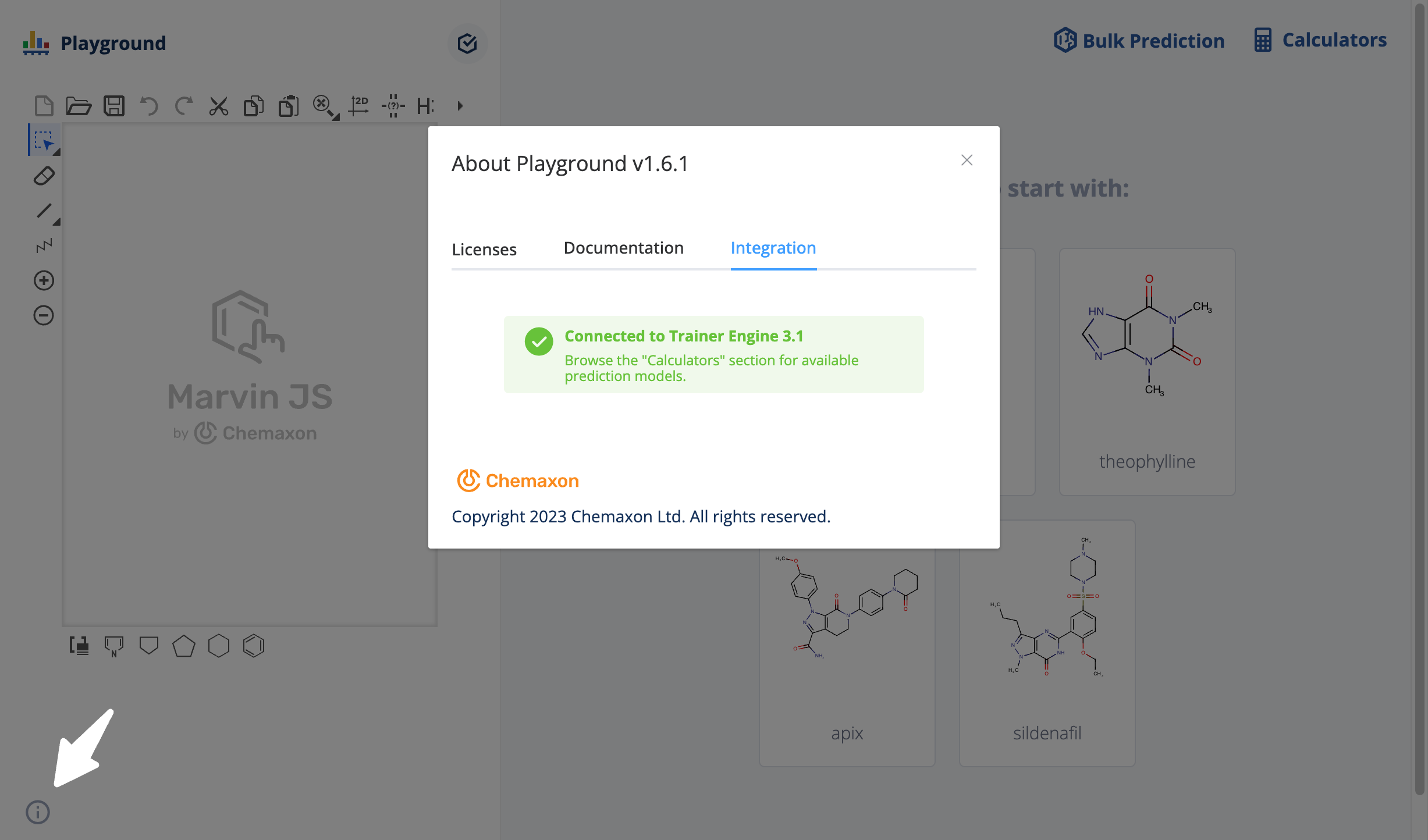The height and width of the screenshot is (840, 1428).
Task: Click the Undo arrow icon
Action: 149,106
